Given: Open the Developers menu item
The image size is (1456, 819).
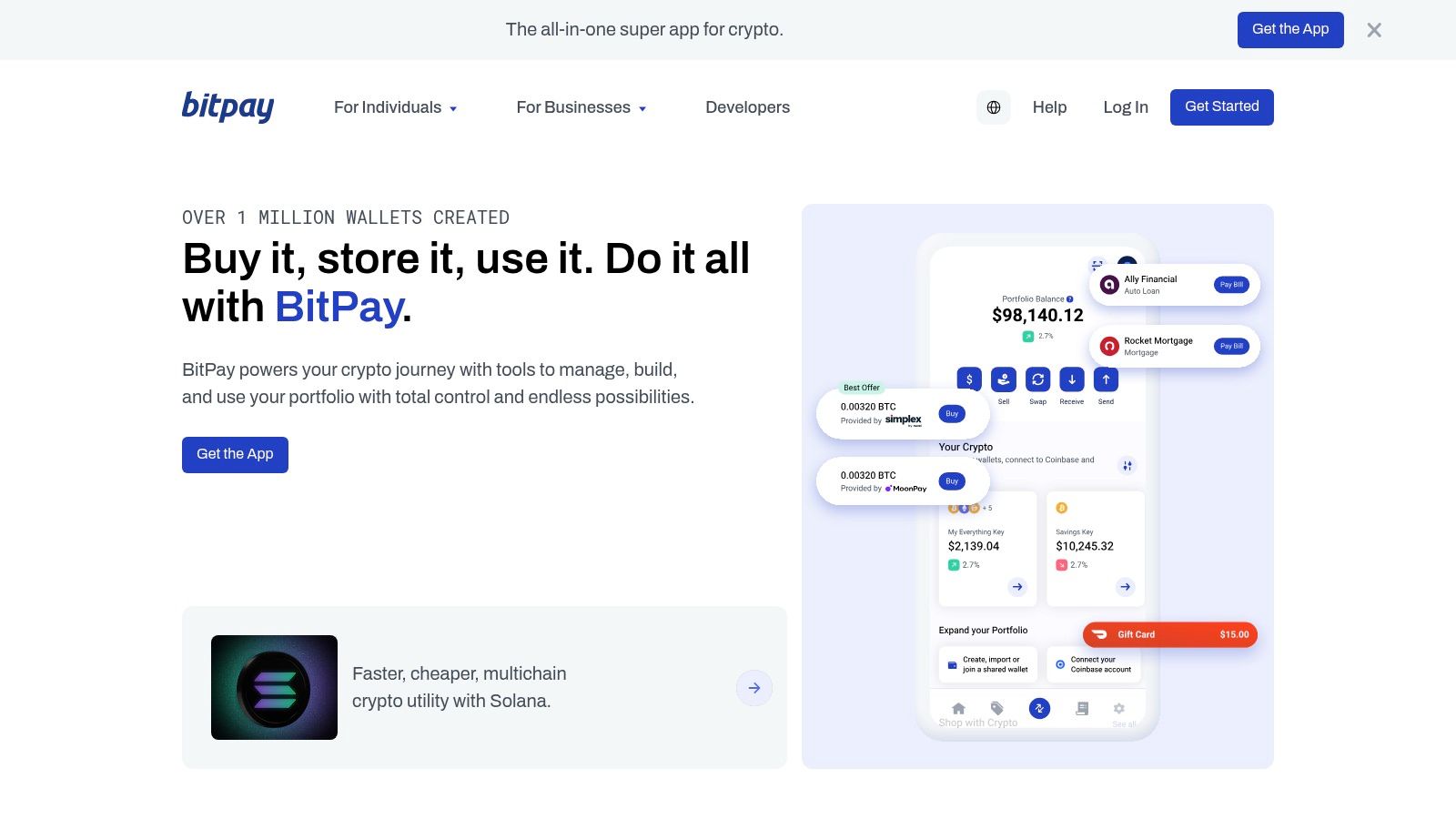Looking at the screenshot, I should pyautogui.click(x=747, y=107).
